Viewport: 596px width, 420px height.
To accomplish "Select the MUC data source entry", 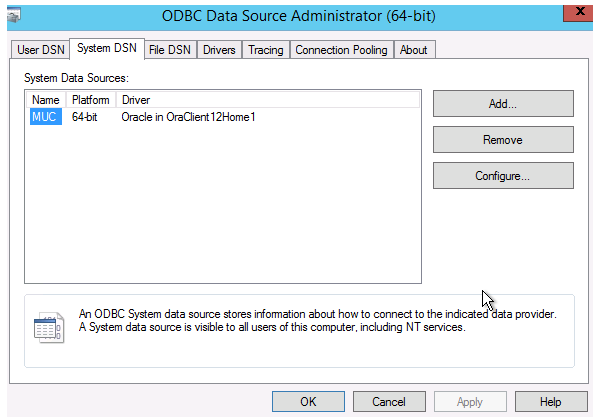I will [46, 117].
